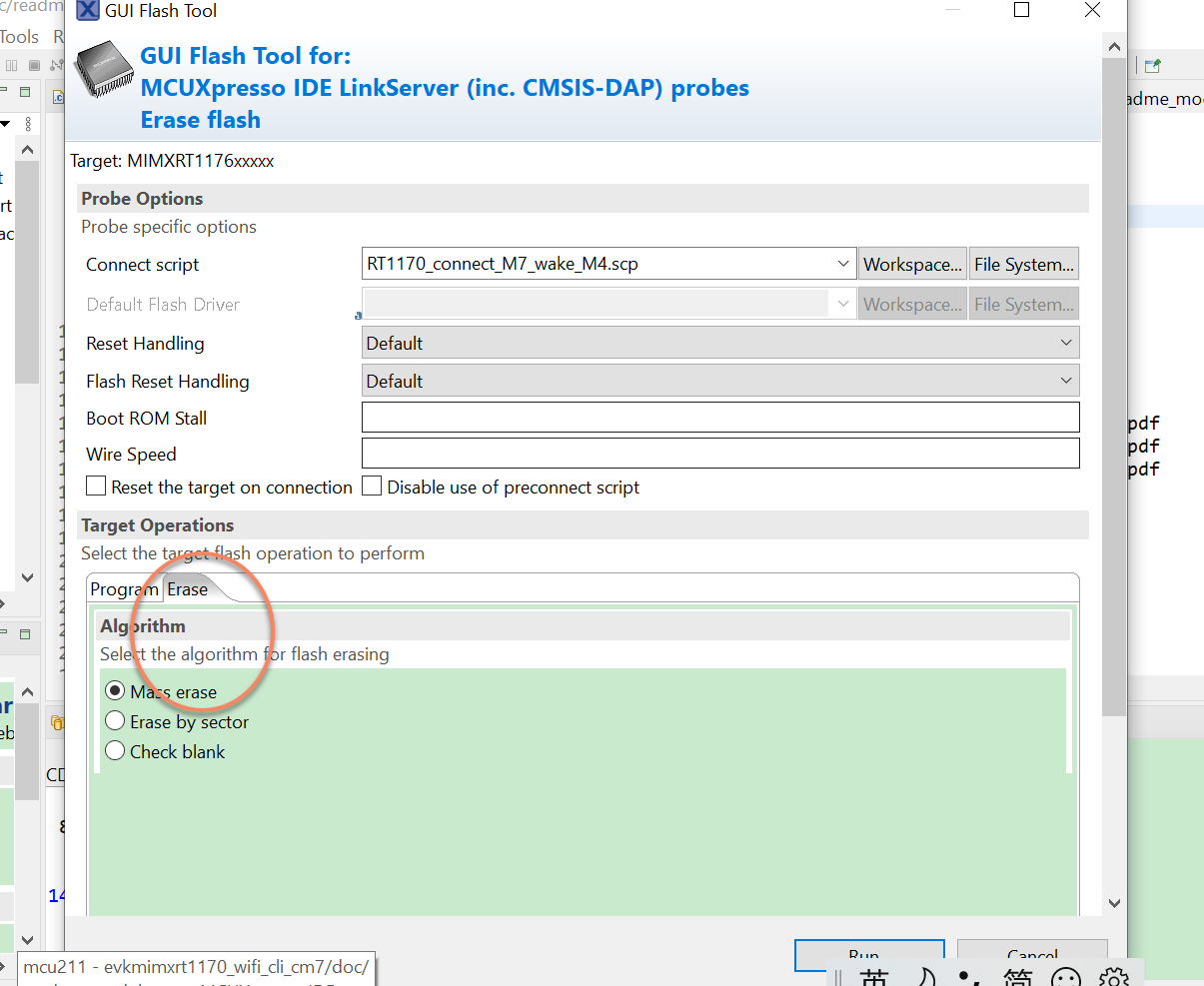Switch to the Program tab

(x=124, y=589)
